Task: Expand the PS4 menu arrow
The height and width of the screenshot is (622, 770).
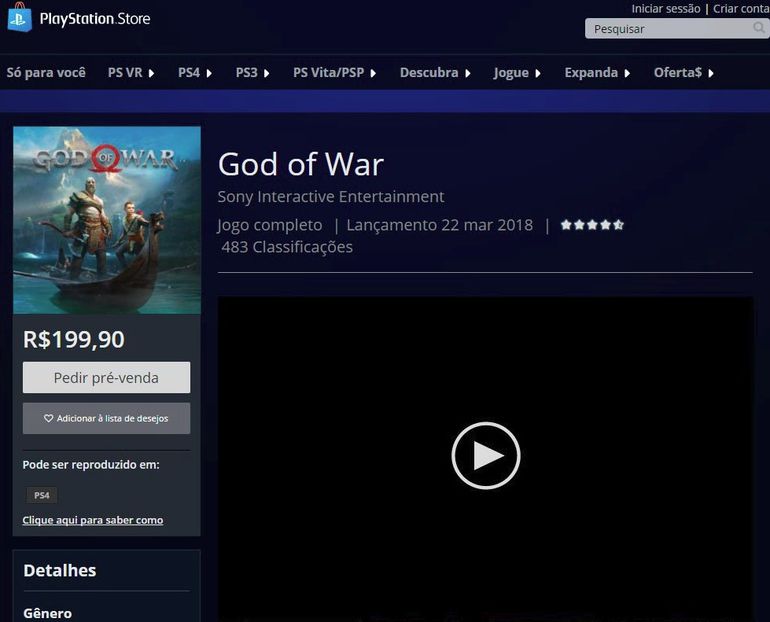Action: 209,73
